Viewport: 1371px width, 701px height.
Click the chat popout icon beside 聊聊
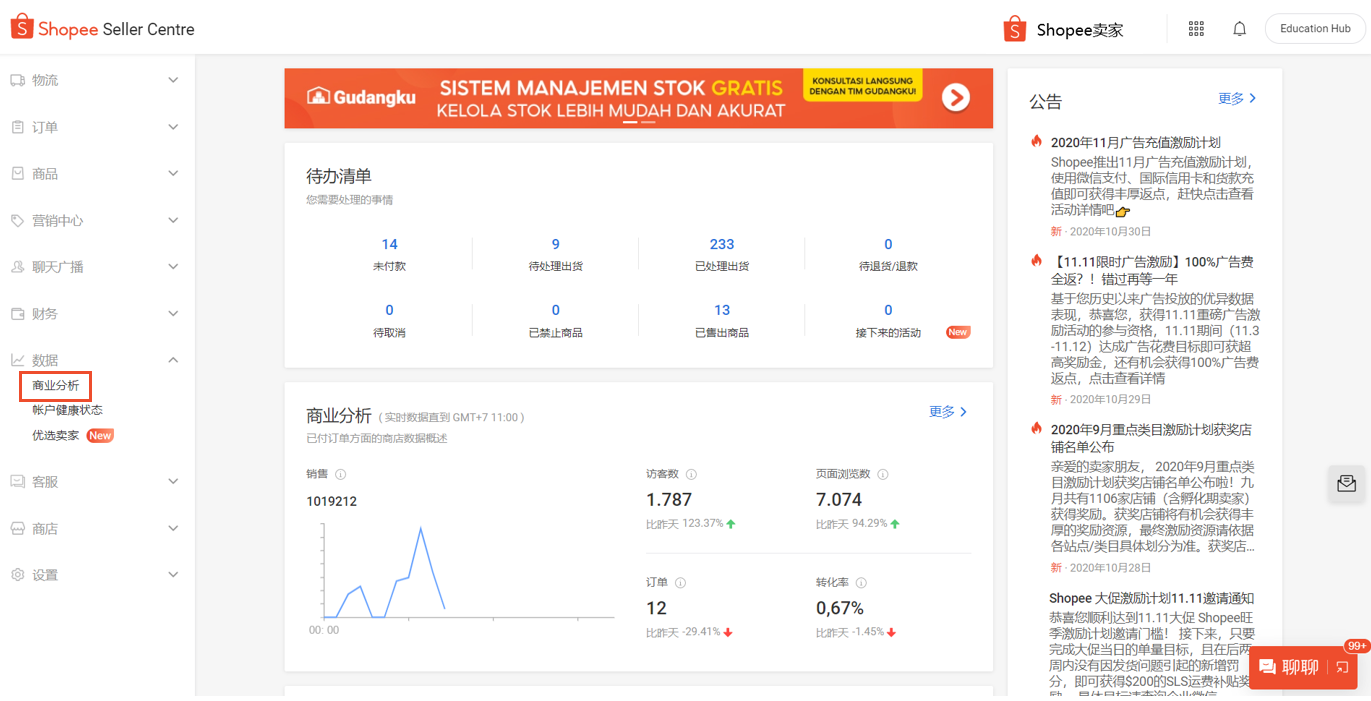click(1343, 667)
